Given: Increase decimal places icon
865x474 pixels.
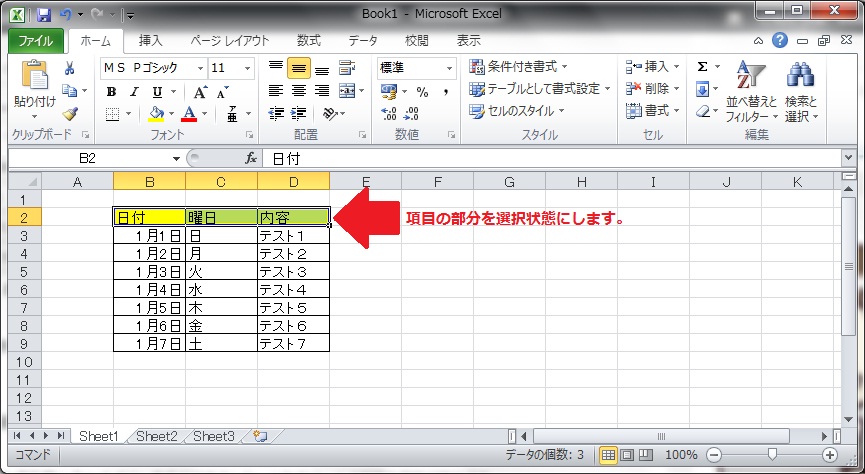Looking at the screenshot, I should click(x=389, y=114).
